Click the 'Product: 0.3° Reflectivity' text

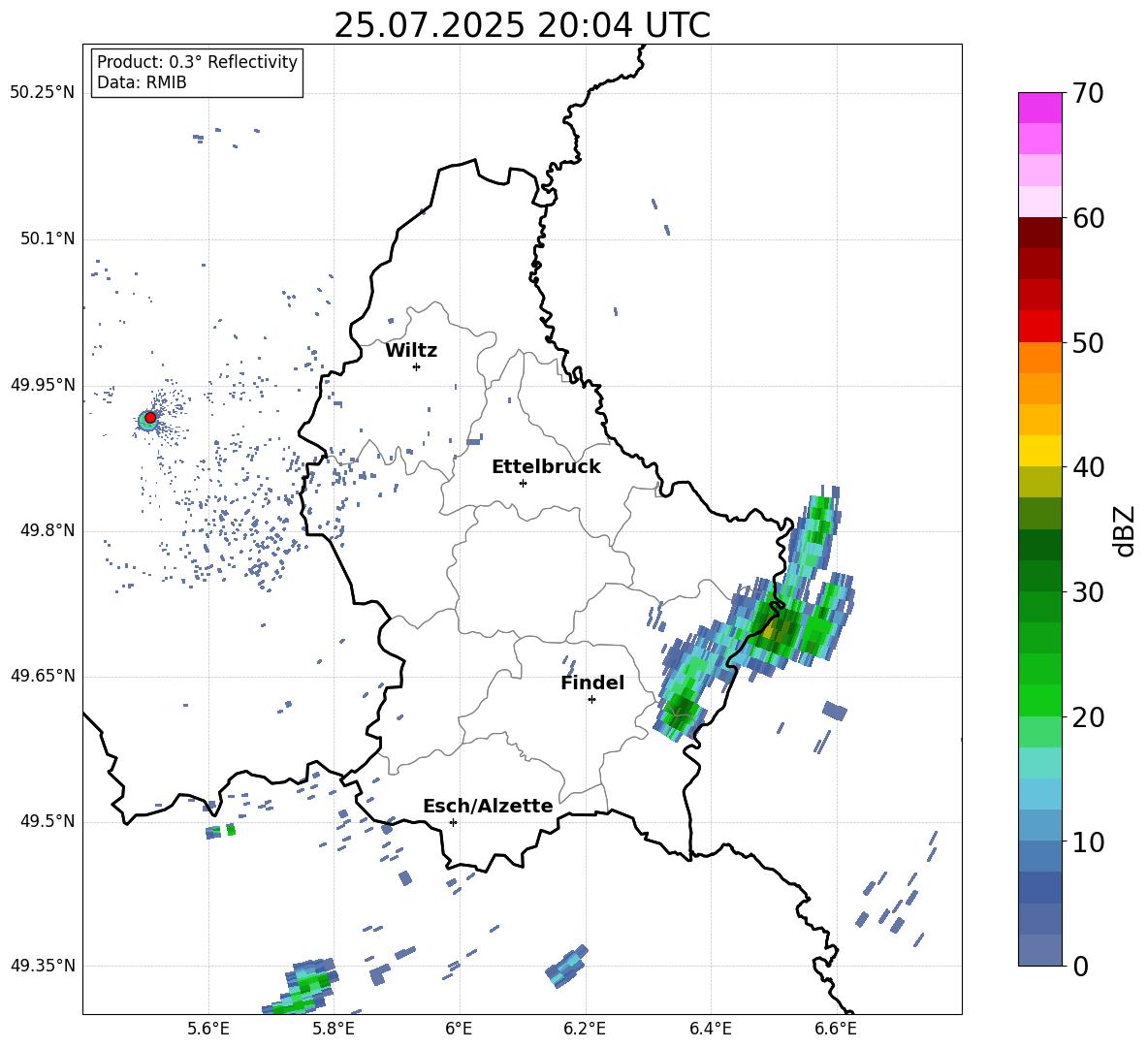pos(197,62)
